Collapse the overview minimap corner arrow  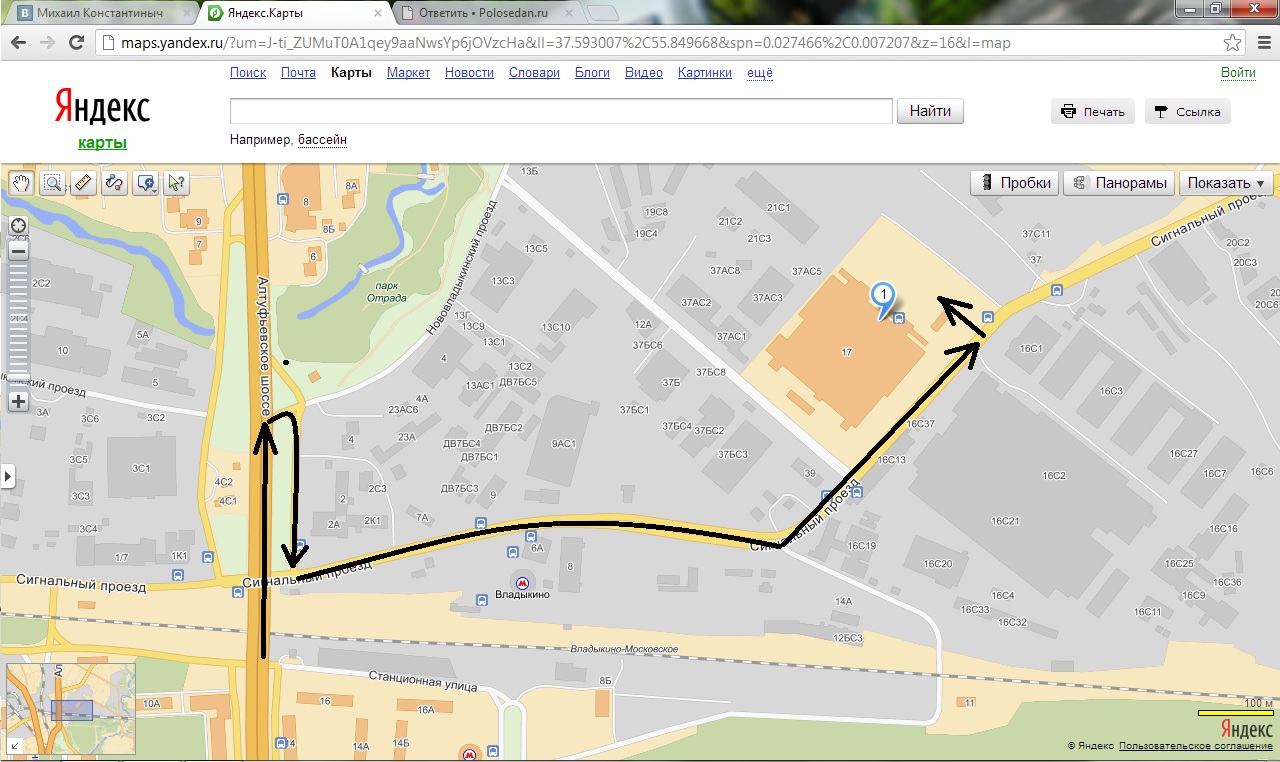tap(16, 745)
